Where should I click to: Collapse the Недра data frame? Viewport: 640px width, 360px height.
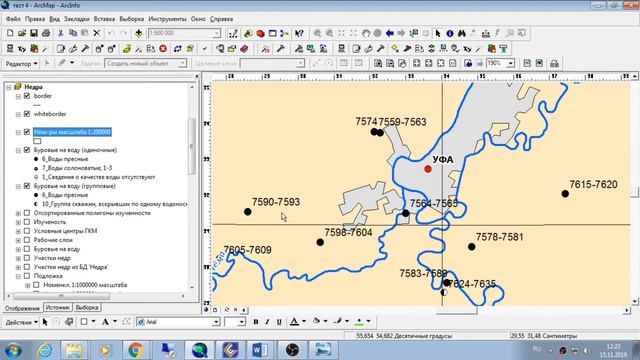[8, 87]
